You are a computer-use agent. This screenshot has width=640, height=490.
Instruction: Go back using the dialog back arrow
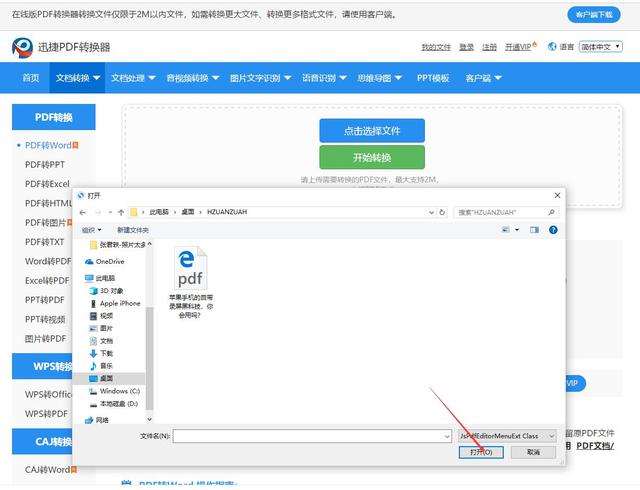(x=83, y=212)
